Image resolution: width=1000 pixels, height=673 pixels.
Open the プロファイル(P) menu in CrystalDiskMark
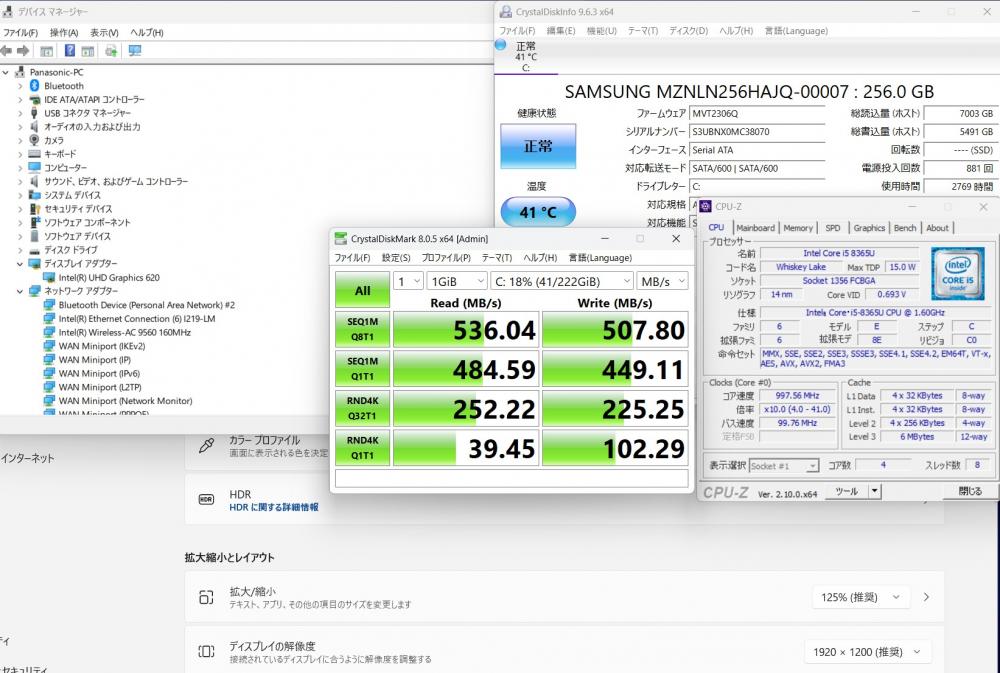point(446,258)
